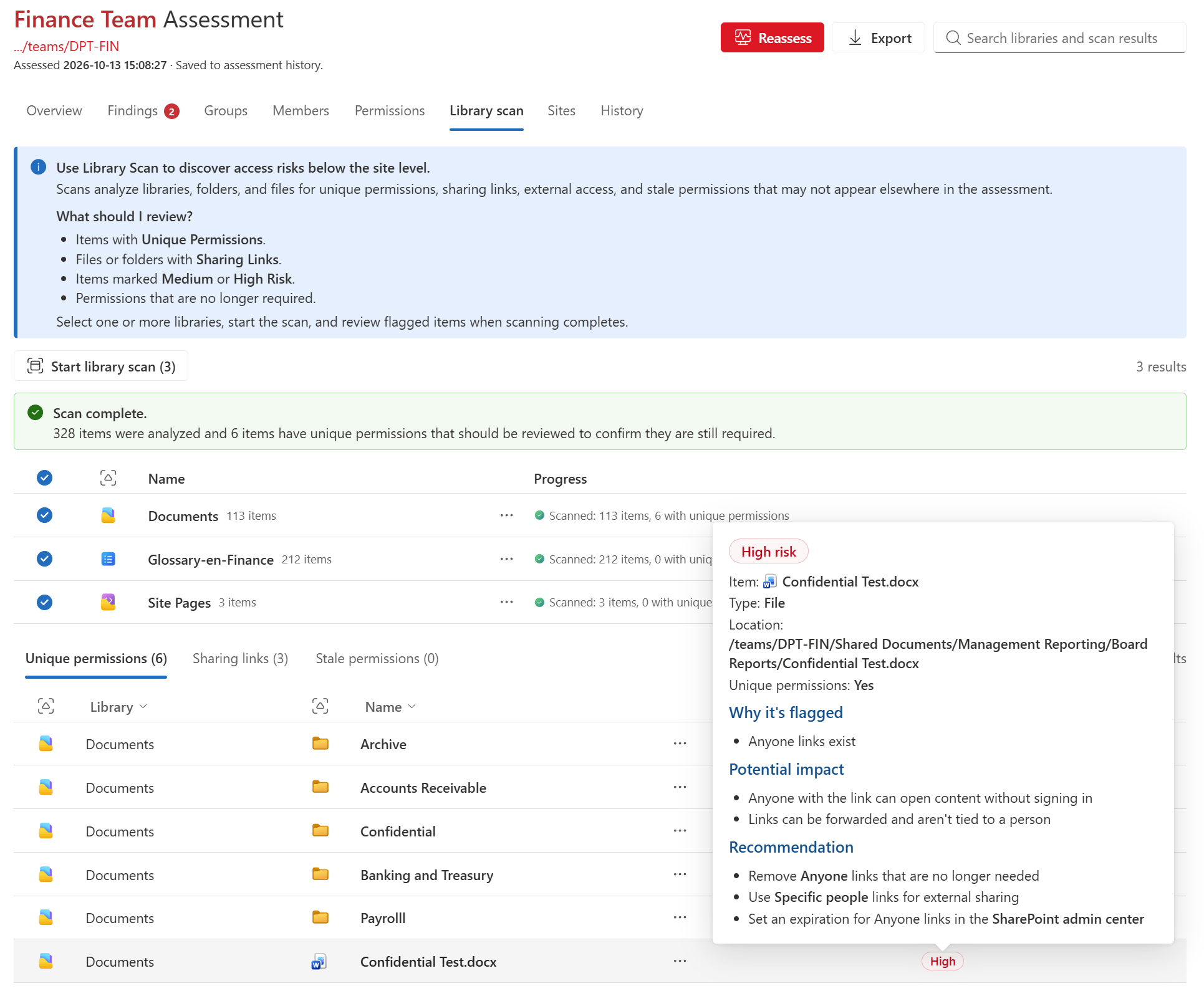This screenshot has height=991, width=1204.
Task: Open more options for Glossary-en-Finance row
Action: (x=506, y=559)
